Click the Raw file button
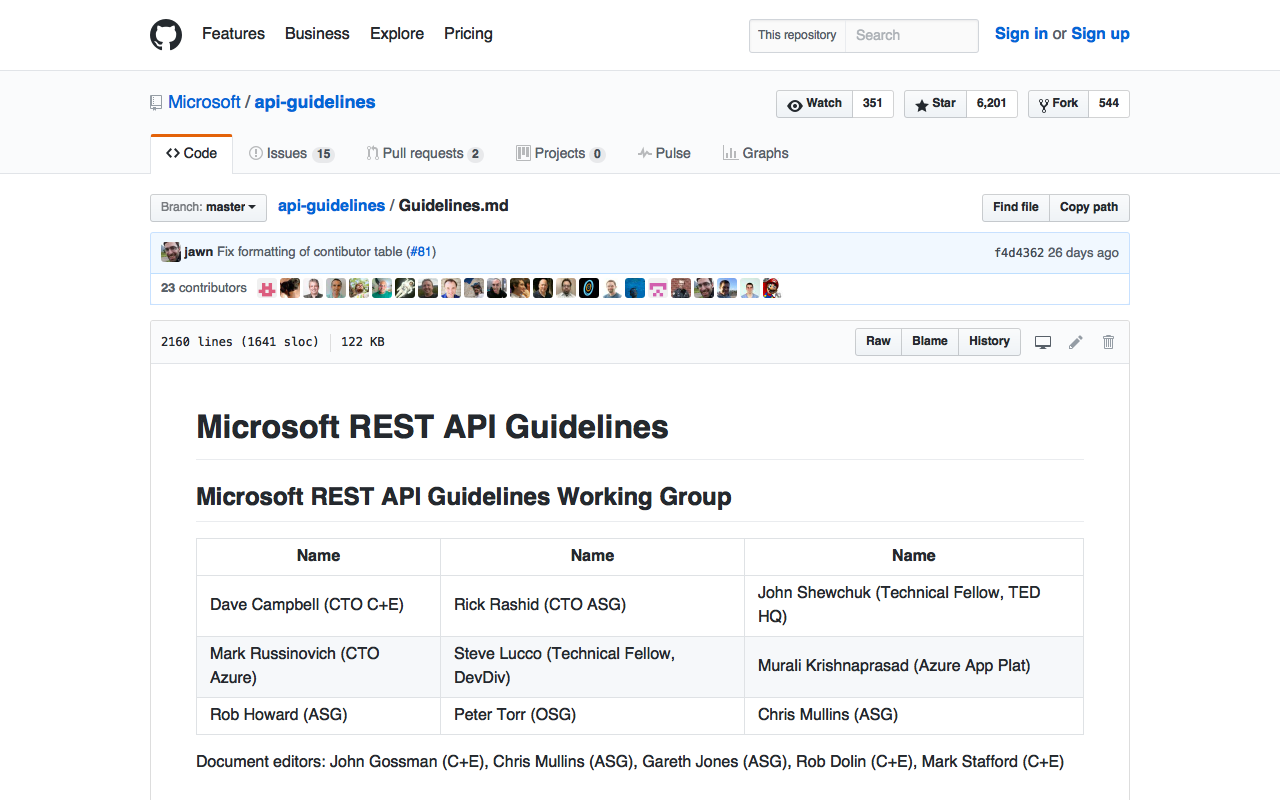 coord(878,342)
